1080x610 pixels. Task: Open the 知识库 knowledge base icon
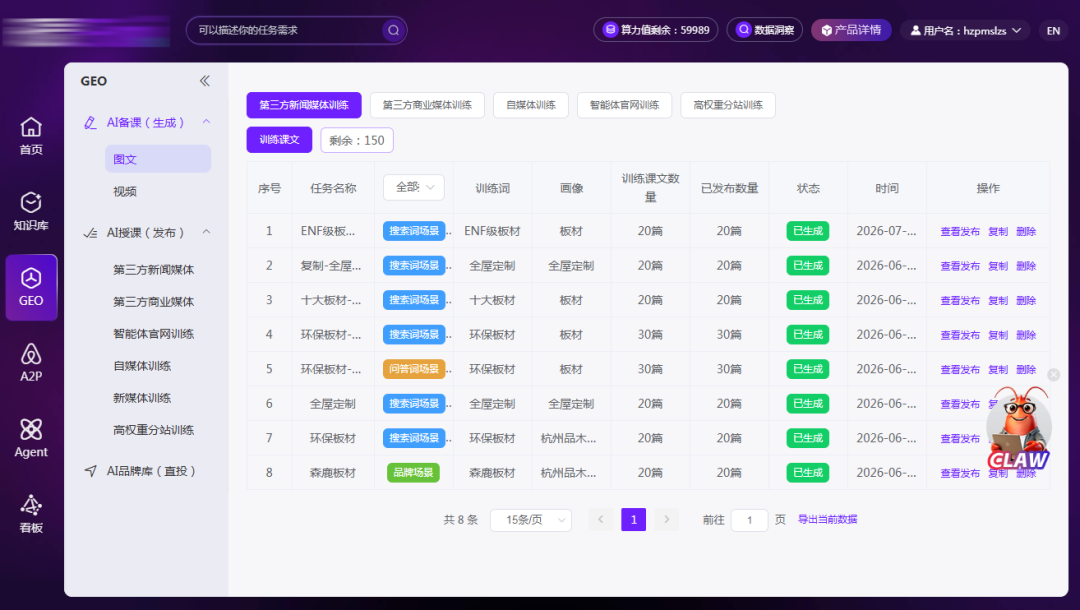click(x=31, y=211)
